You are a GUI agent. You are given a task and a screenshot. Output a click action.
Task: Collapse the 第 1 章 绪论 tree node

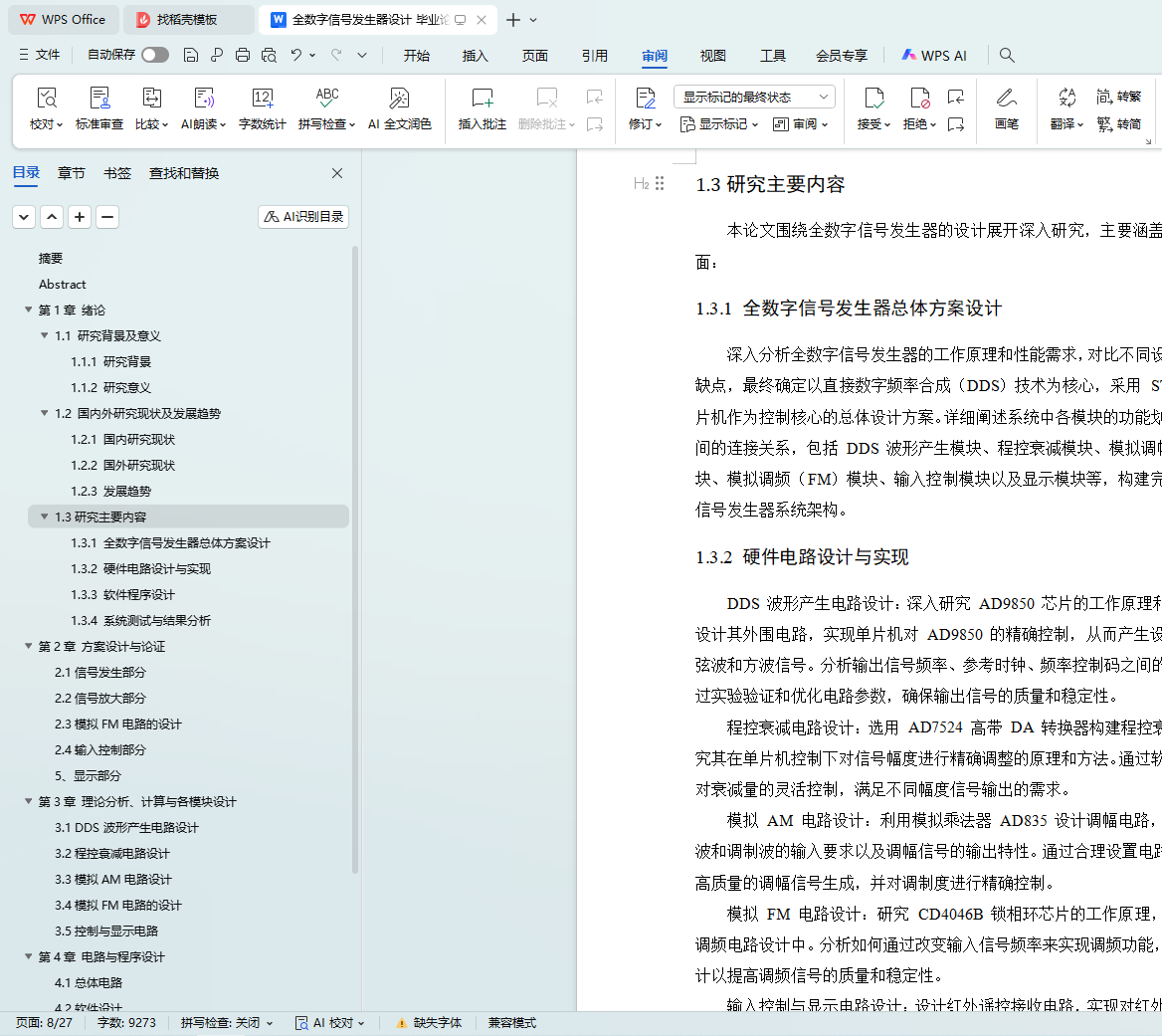coord(29,311)
